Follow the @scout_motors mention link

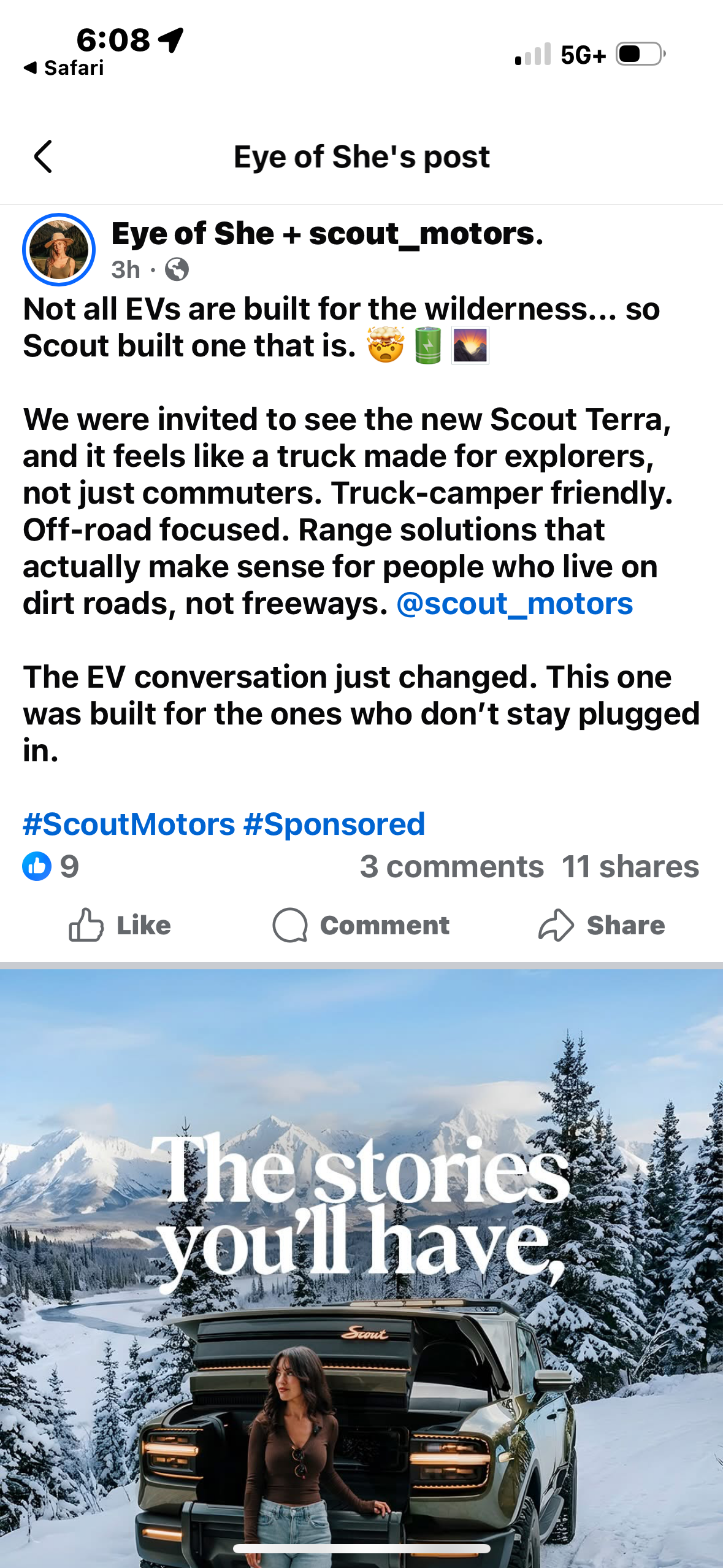click(x=515, y=604)
